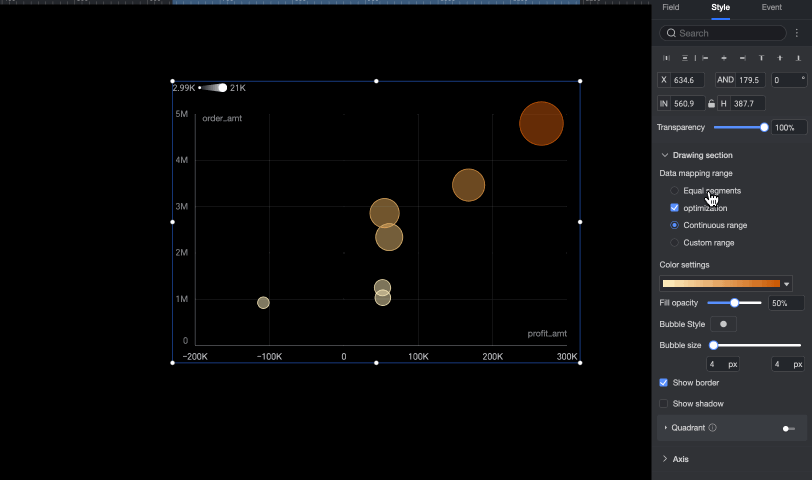This screenshot has width=812, height=480.
Task: Click the largest dark orange bubble
Action: pyautogui.click(x=541, y=123)
